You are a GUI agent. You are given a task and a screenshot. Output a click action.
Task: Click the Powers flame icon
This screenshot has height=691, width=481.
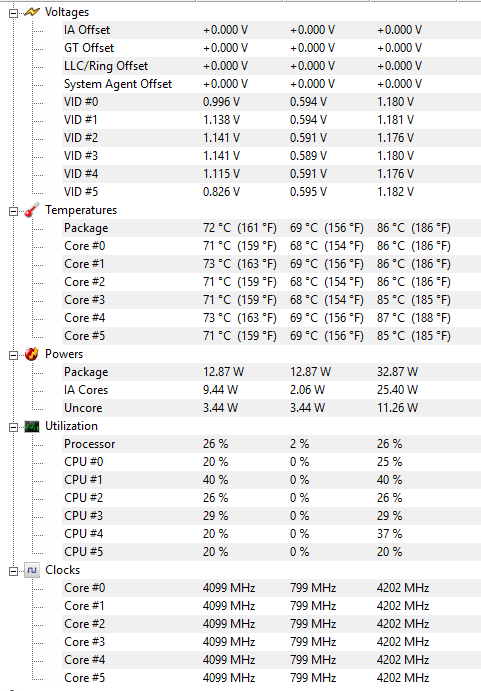32,354
